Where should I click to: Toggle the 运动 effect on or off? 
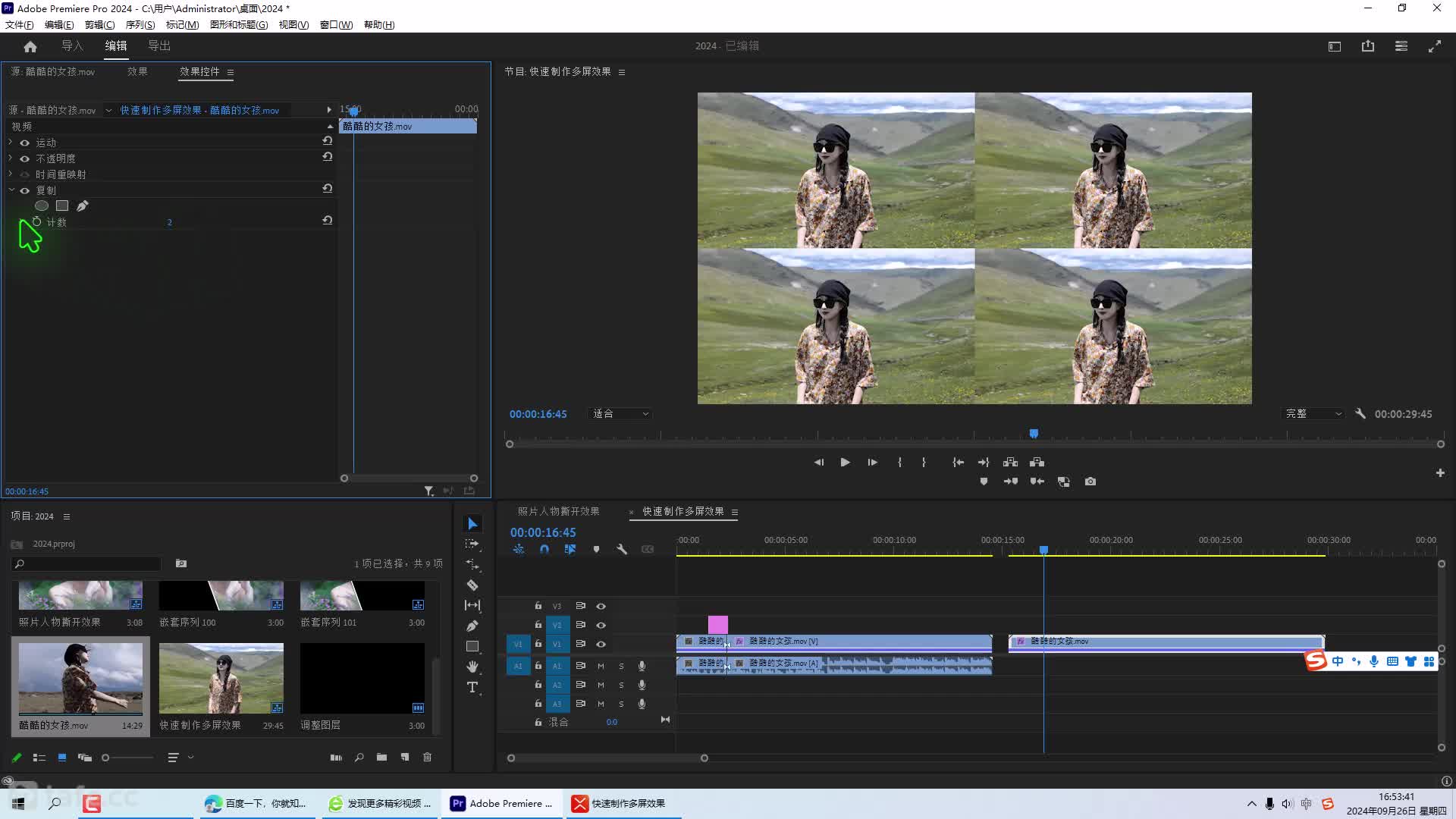[x=24, y=143]
